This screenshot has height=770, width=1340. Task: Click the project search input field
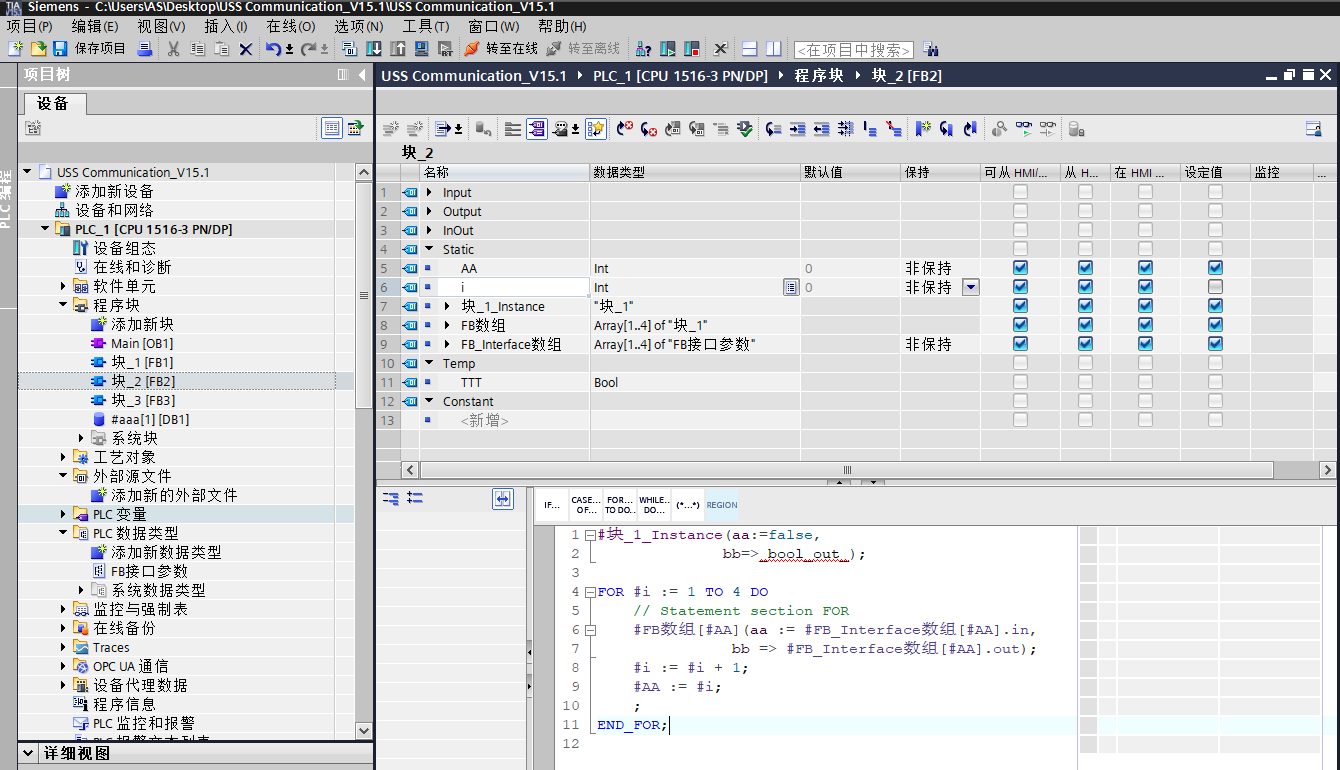(x=853, y=49)
